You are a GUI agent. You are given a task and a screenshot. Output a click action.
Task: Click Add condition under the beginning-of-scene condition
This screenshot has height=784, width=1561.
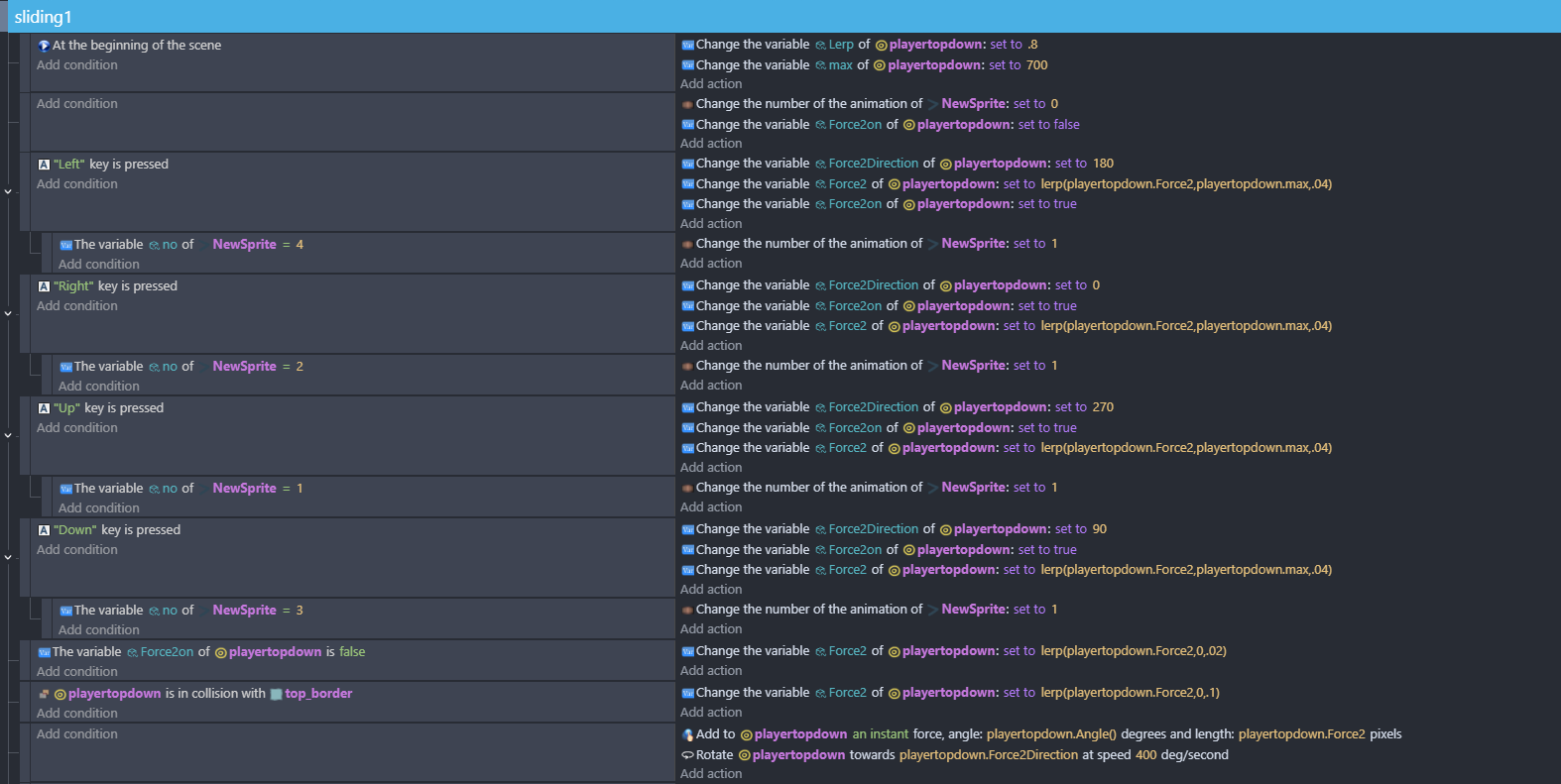pos(77,65)
